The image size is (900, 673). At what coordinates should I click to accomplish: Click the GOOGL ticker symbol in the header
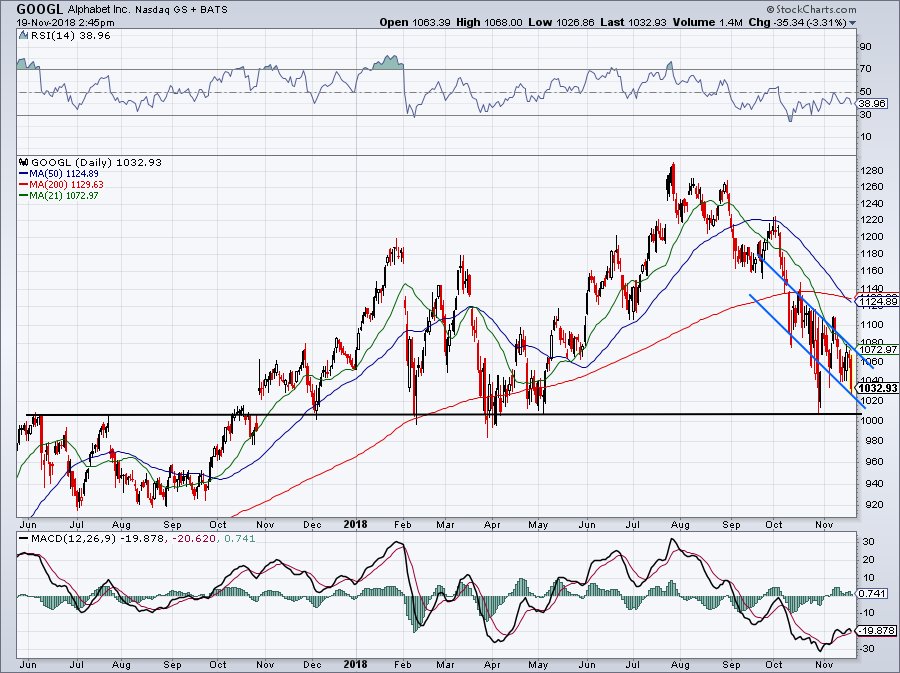click(41, 9)
